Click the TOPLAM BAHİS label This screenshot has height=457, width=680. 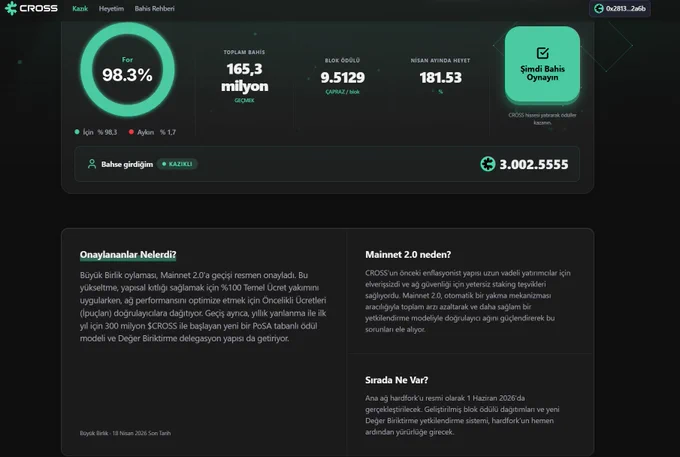tap(244, 52)
